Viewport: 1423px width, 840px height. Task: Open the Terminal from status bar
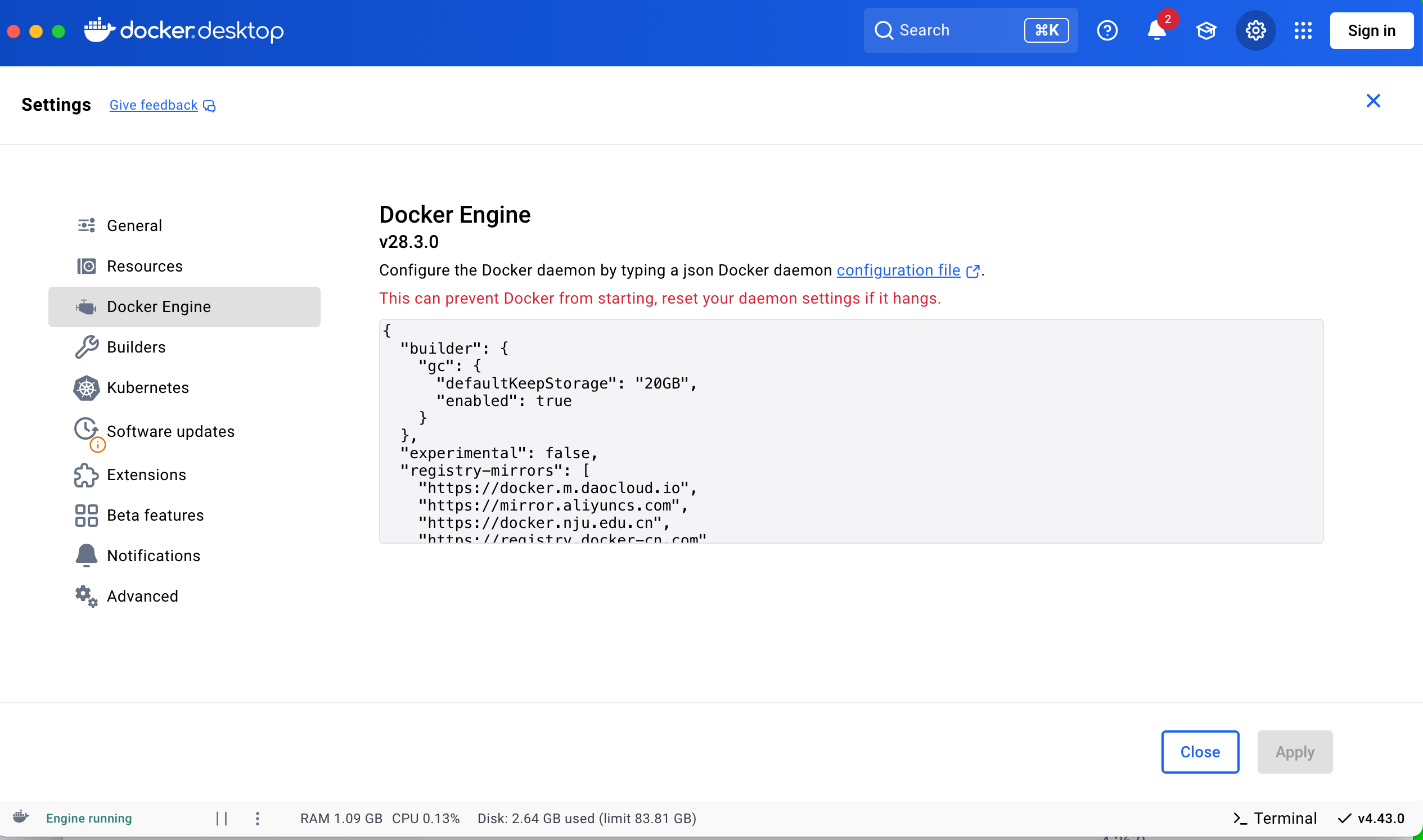[1275, 819]
